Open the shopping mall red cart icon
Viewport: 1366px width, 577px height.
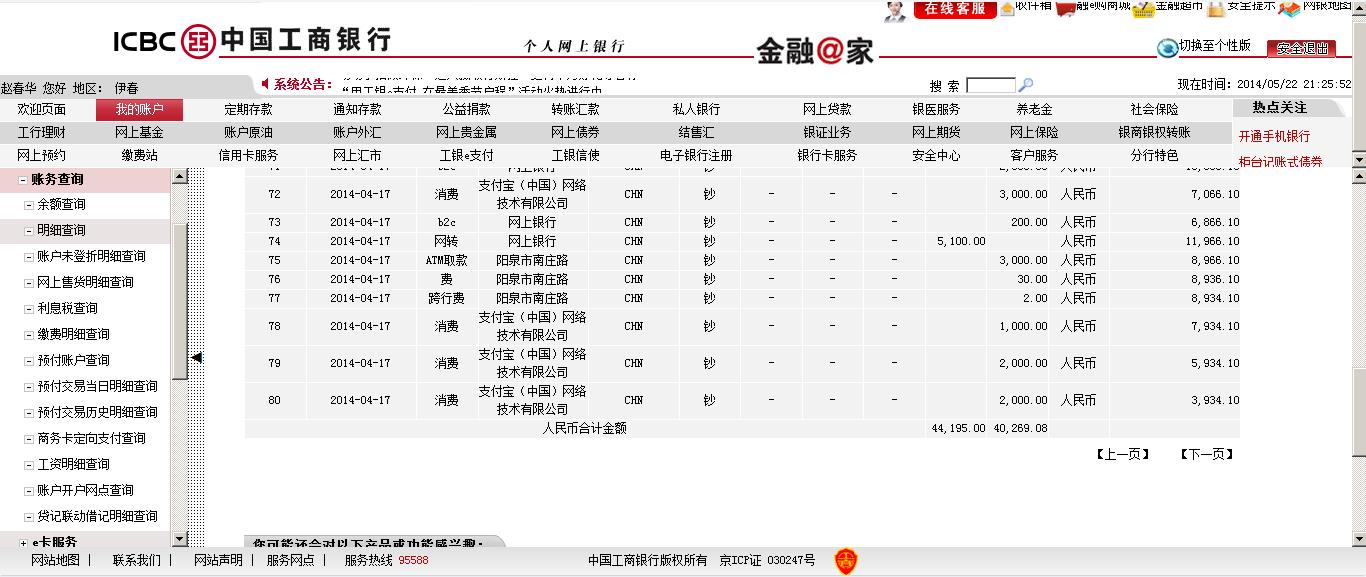tap(1066, 9)
